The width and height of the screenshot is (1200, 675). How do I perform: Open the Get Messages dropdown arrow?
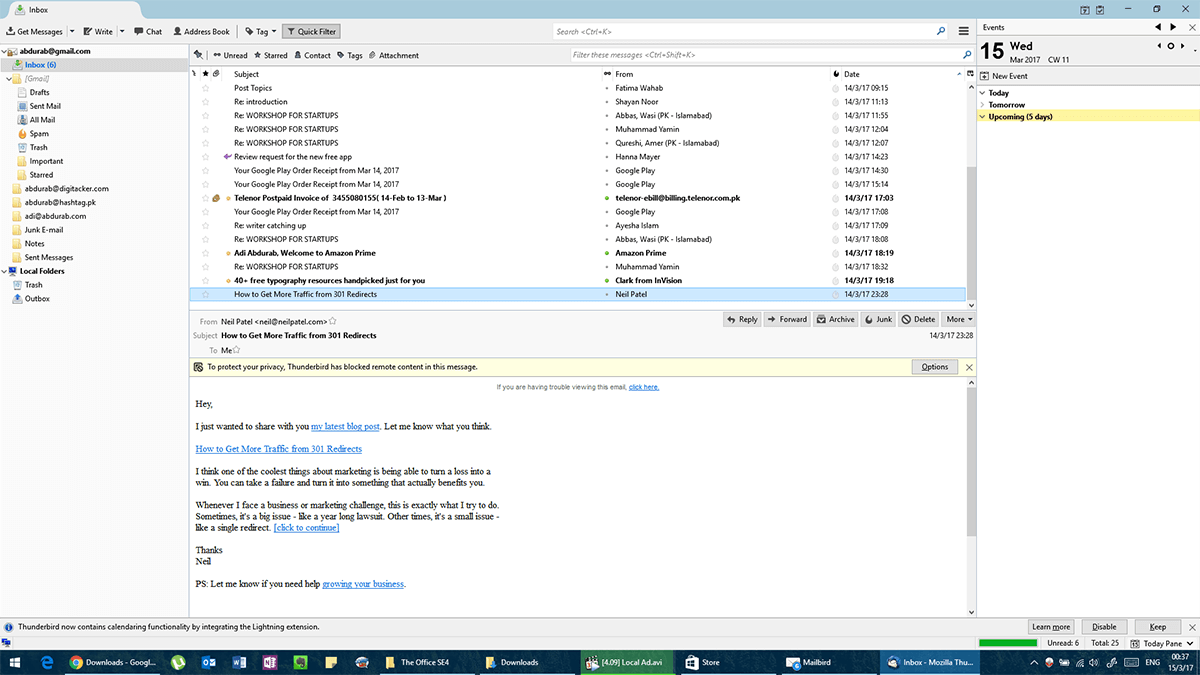(x=72, y=31)
